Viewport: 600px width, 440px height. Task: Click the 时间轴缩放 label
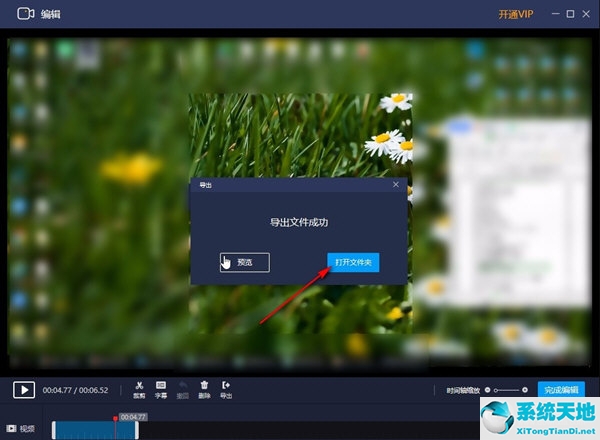[x=463, y=390]
